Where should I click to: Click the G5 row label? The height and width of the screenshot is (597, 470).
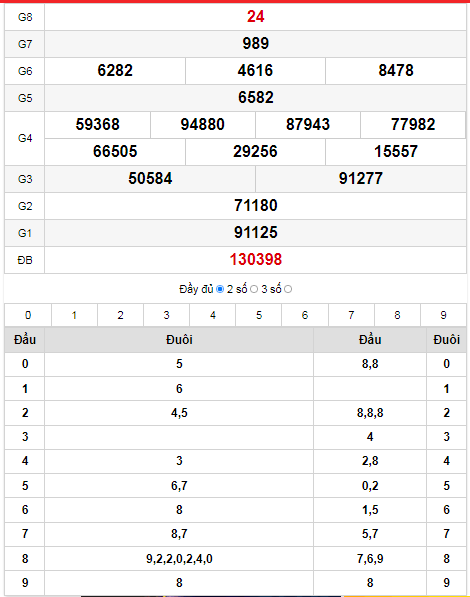[x=25, y=98]
